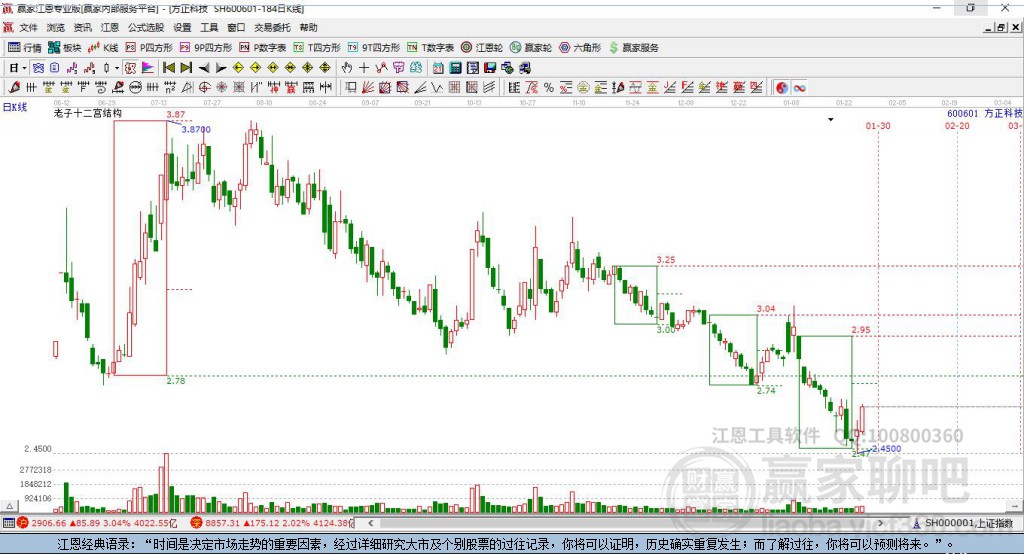Expand the 日 period dropdown

click(24, 68)
